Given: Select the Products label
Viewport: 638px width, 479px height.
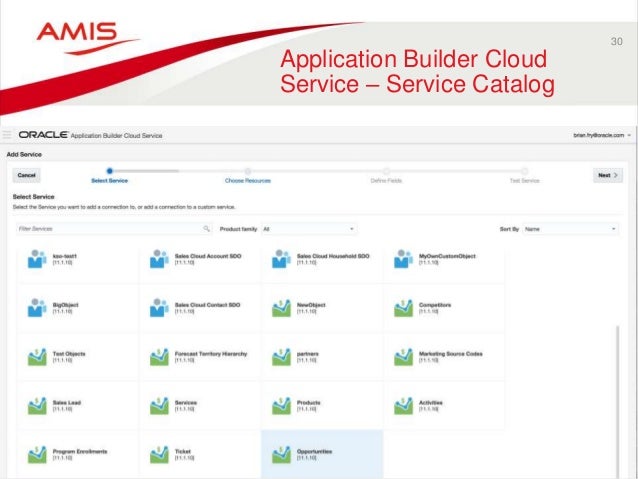Looking at the screenshot, I should tap(308, 402).
